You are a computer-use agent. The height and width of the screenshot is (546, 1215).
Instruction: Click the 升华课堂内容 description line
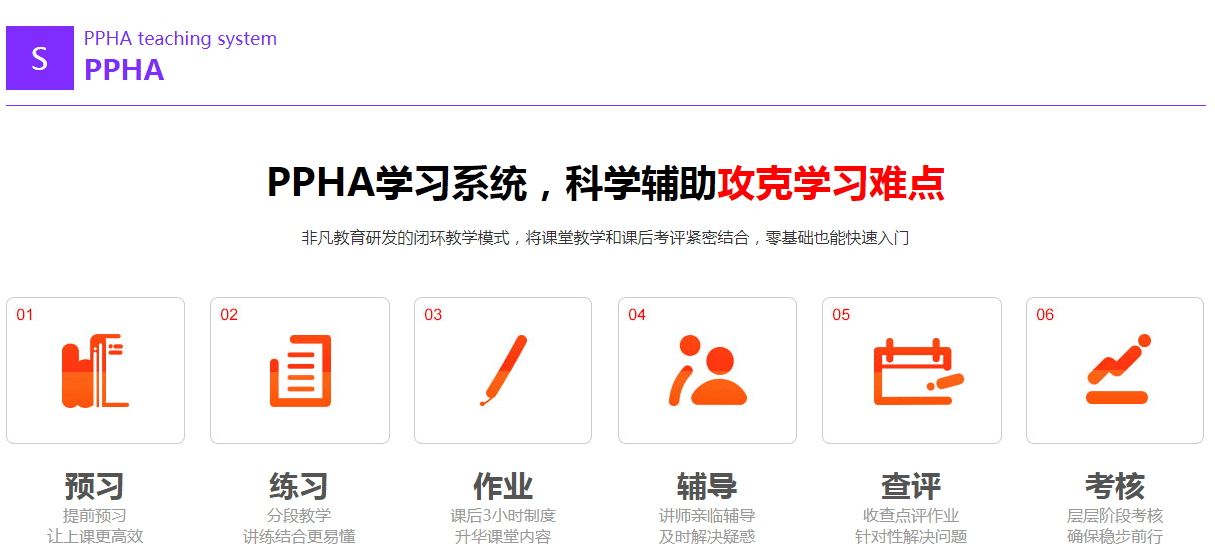tap(503, 536)
